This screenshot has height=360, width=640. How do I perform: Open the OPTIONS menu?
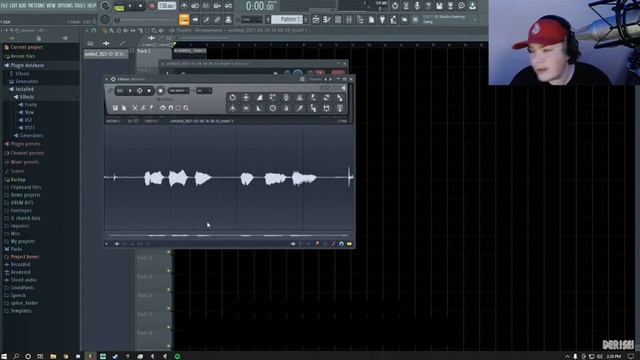(64, 6)
